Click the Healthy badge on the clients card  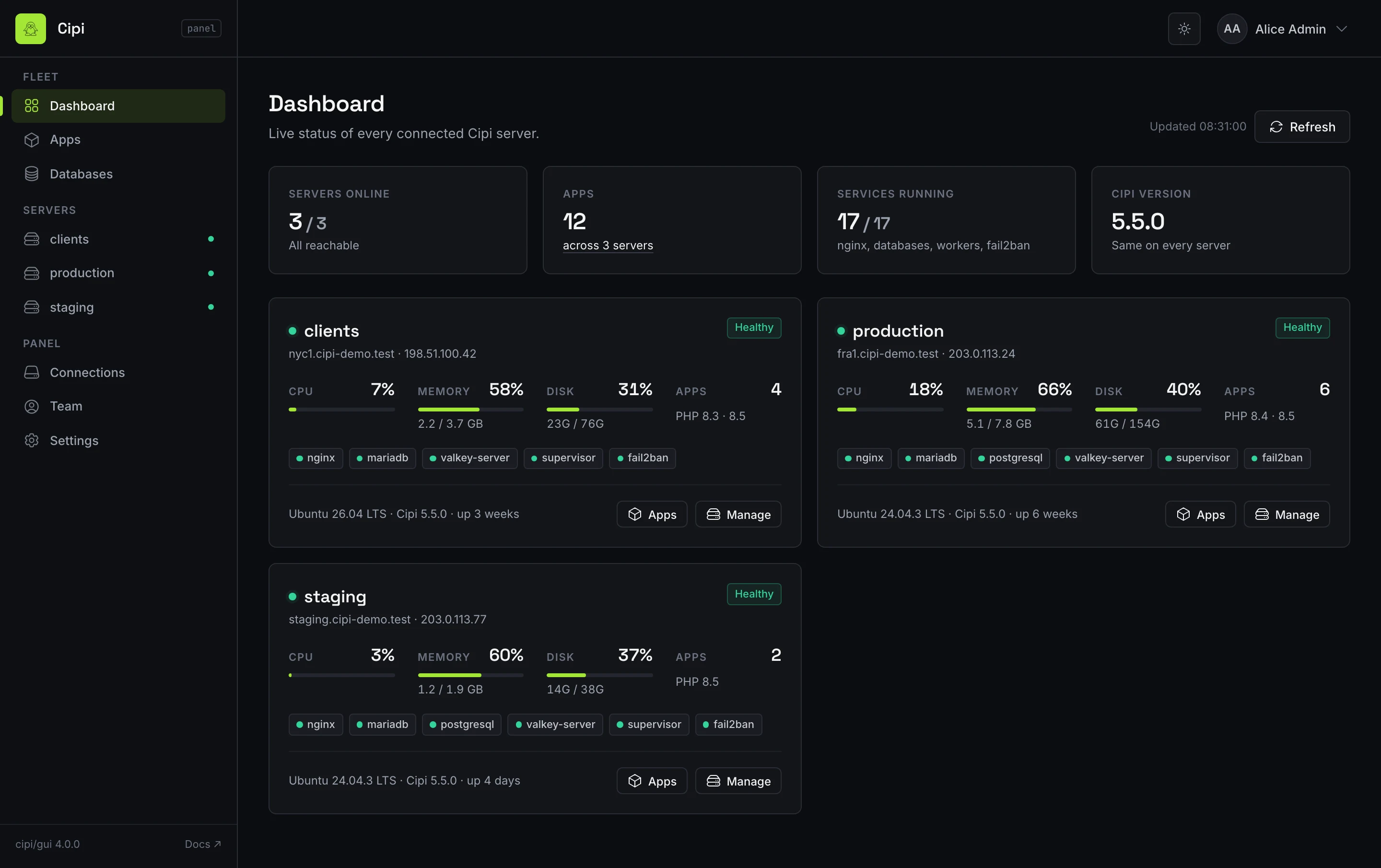pos(754,328)
